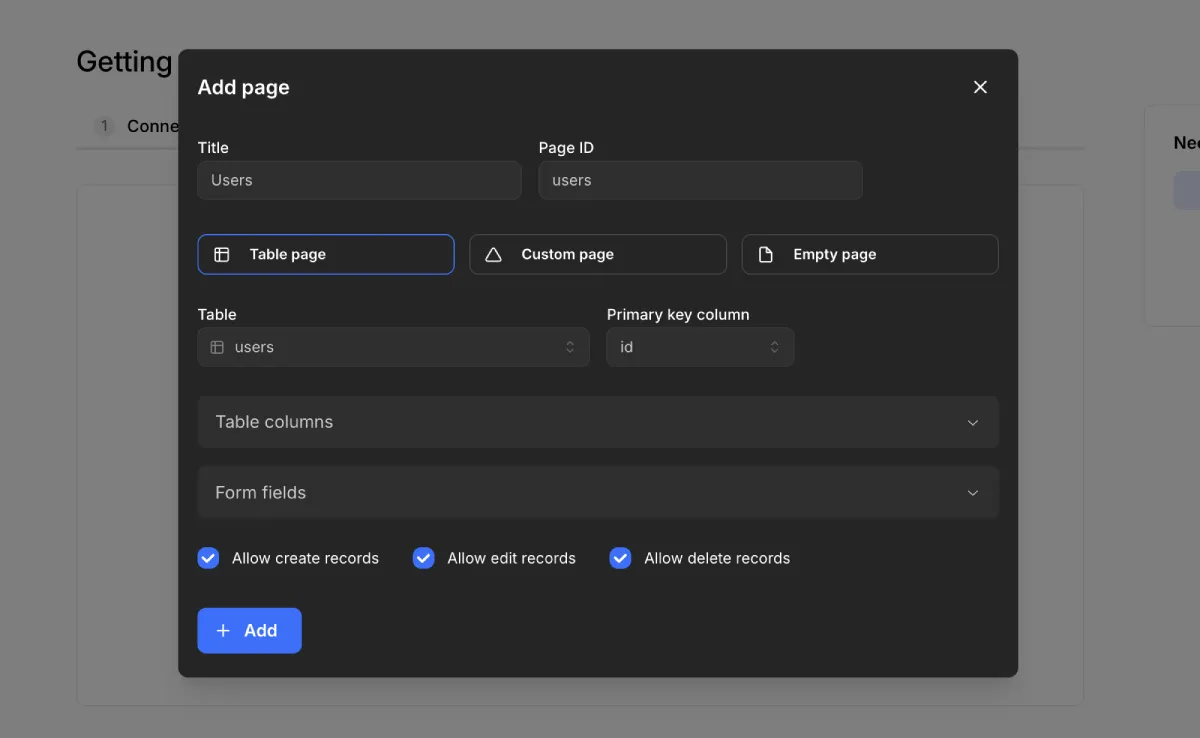Select the Custom page type
The image size is (1200, 738).
(x=597, y=255)
